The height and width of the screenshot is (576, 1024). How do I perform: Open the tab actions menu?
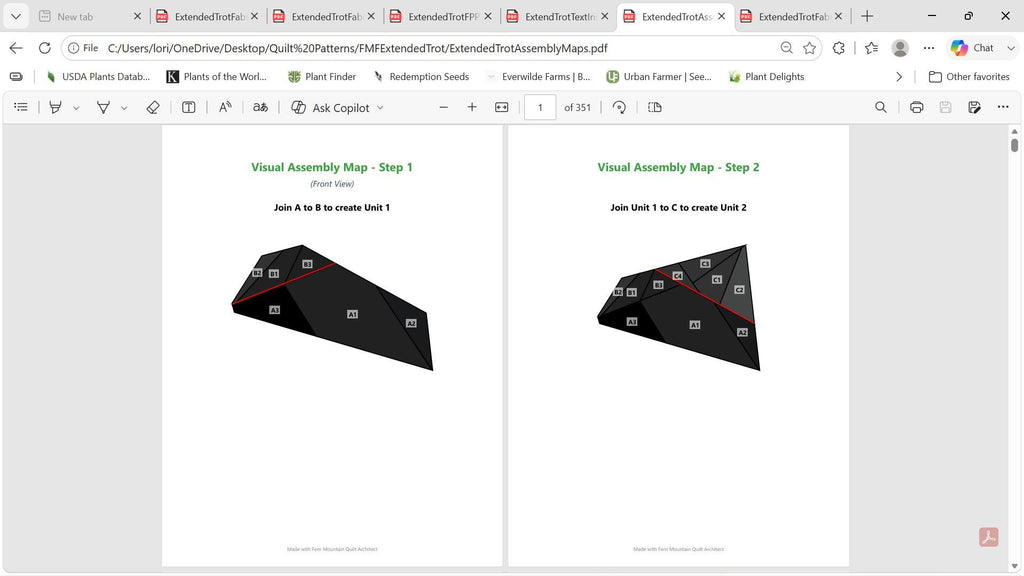[x=16, y=16]
